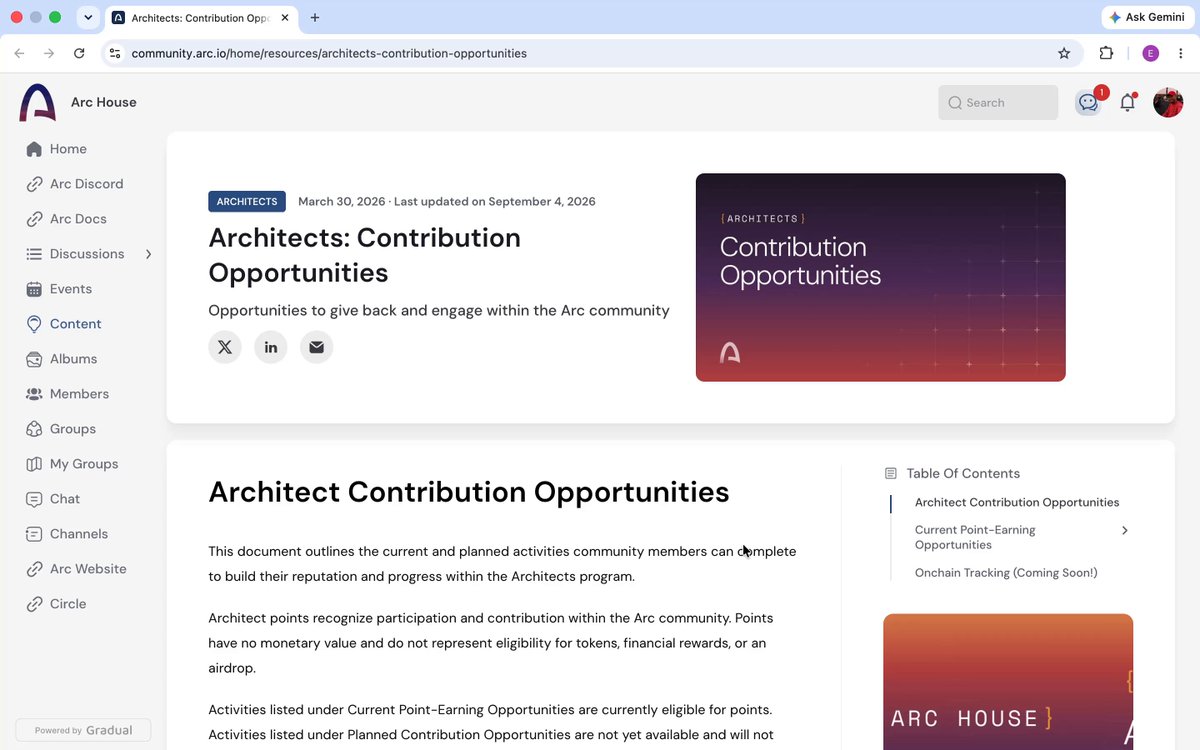Click the Powered by Gradual badge
The width and height of the screenshot is (1200, 750).
click(83, 730)
